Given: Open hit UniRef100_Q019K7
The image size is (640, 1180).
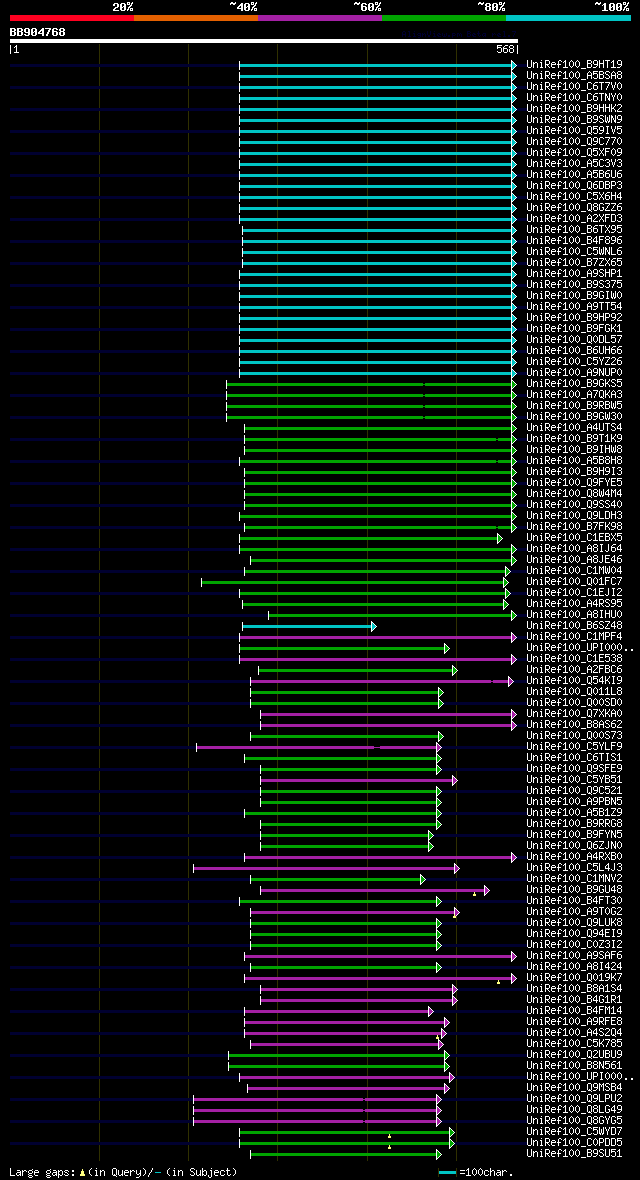Looking at the screenshot, I should point(574,977).
